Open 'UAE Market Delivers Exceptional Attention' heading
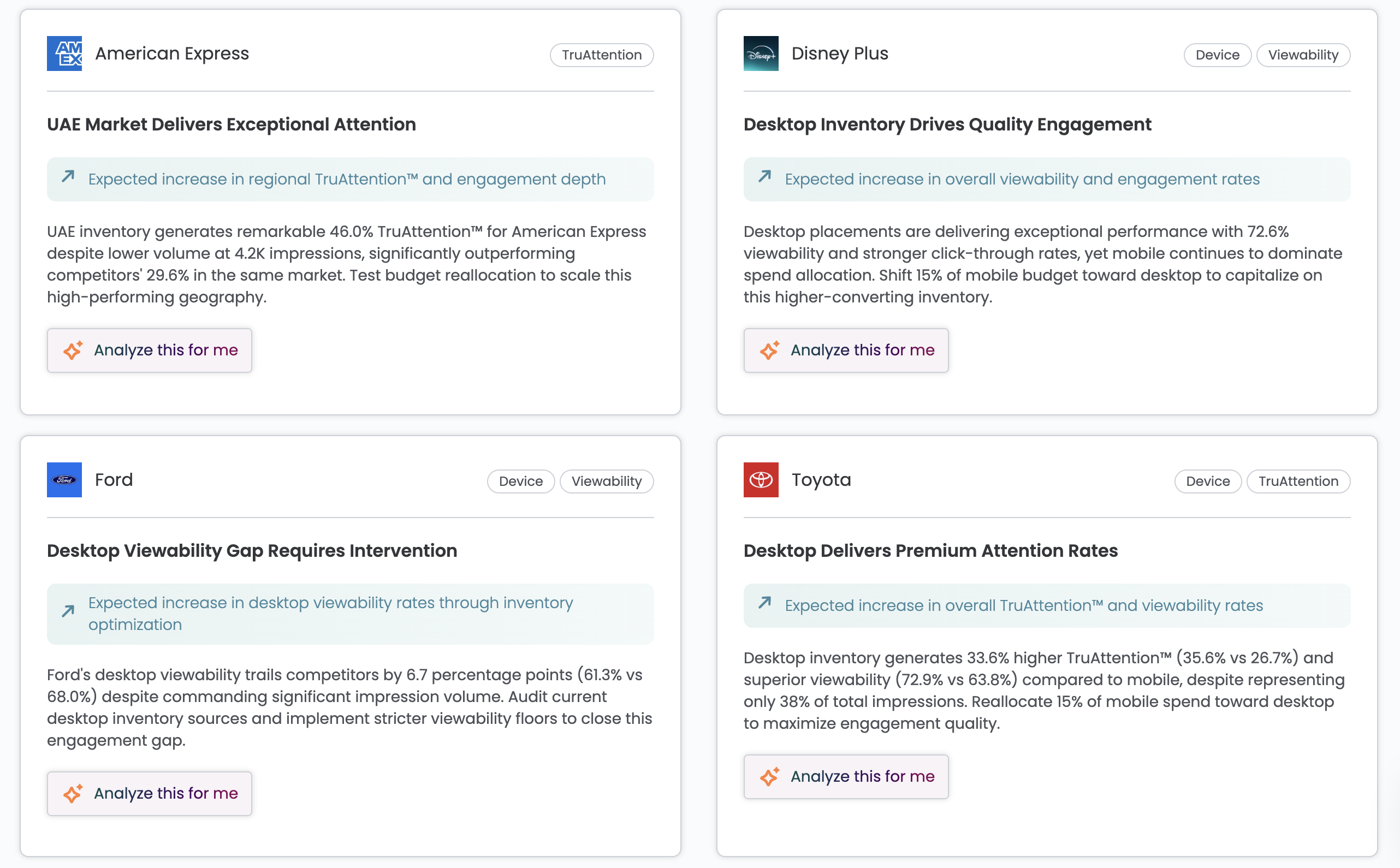 pos(232,124)
